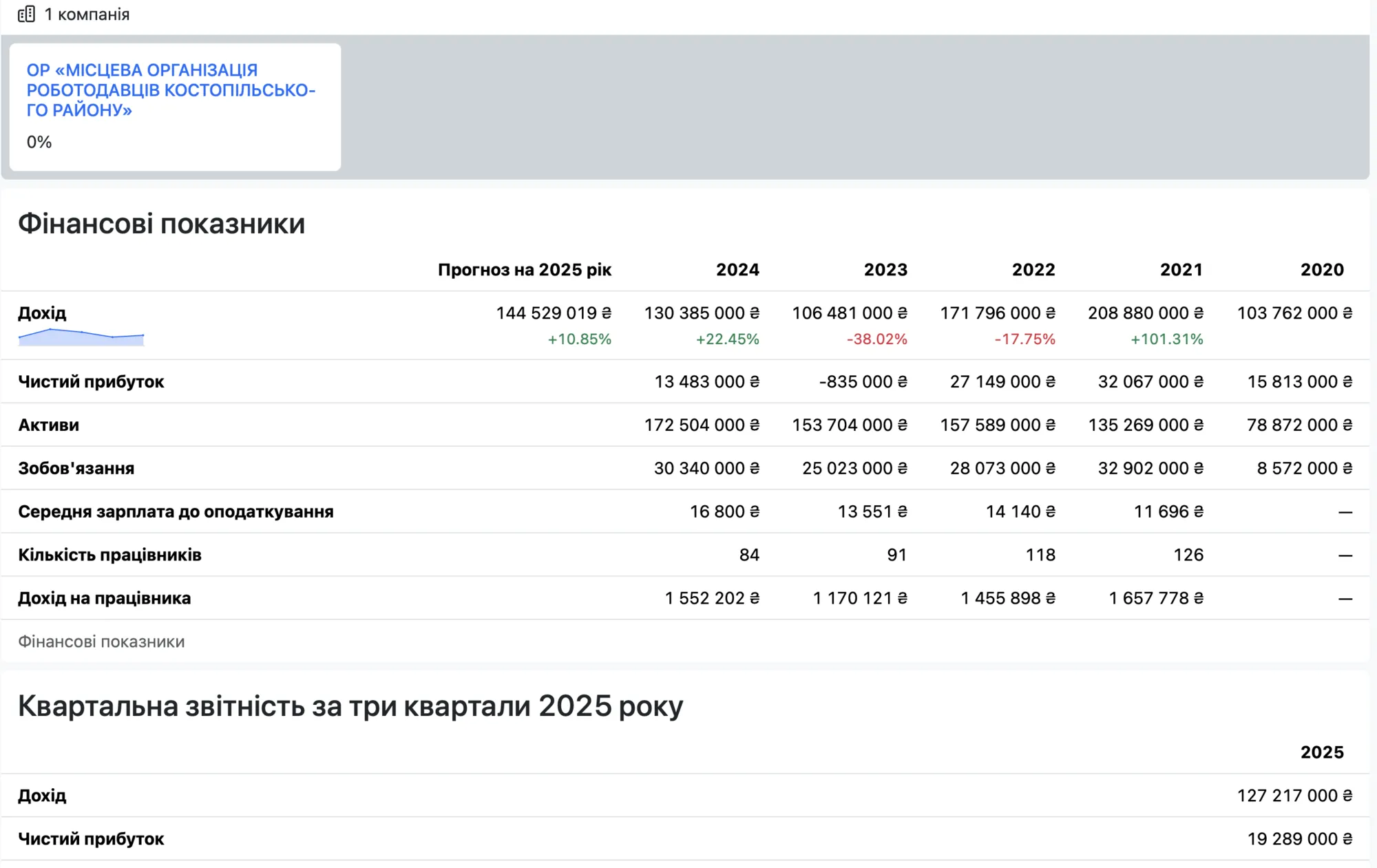
Task: Click the 2020 year column header
Action: coord(1322,270)
